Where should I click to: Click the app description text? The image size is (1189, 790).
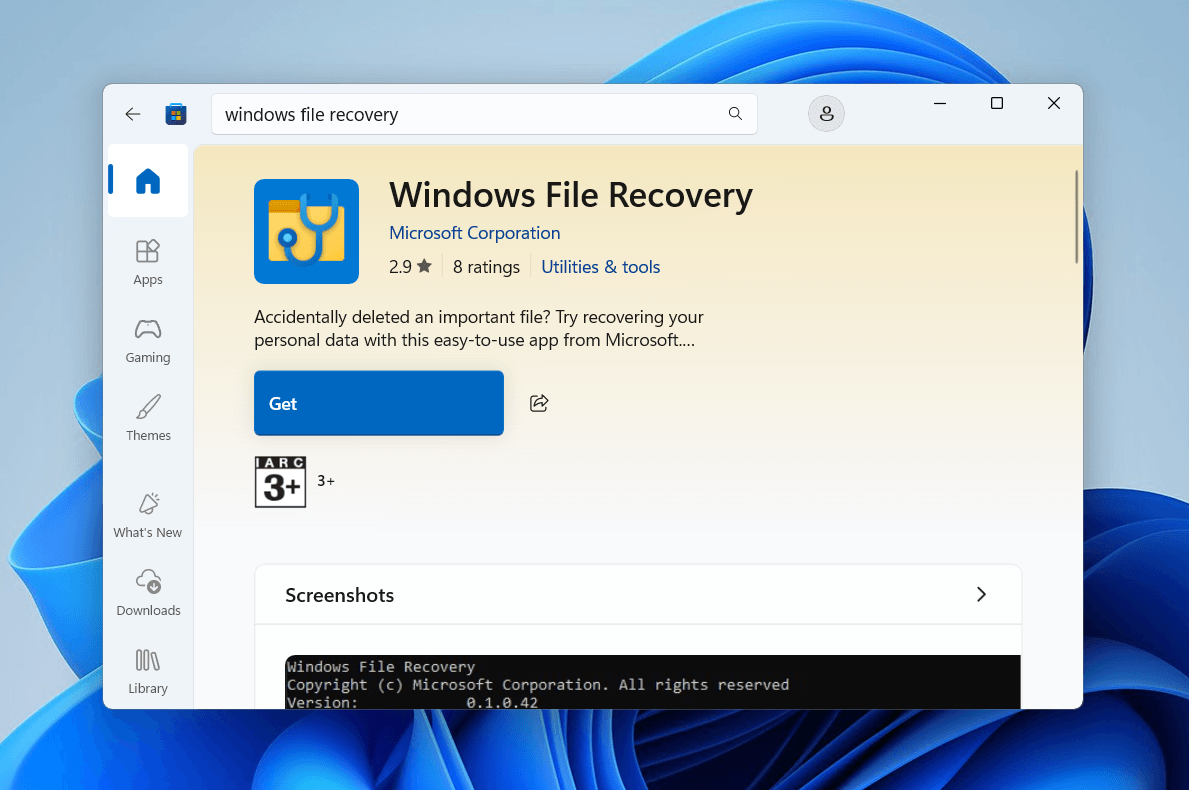478,328
